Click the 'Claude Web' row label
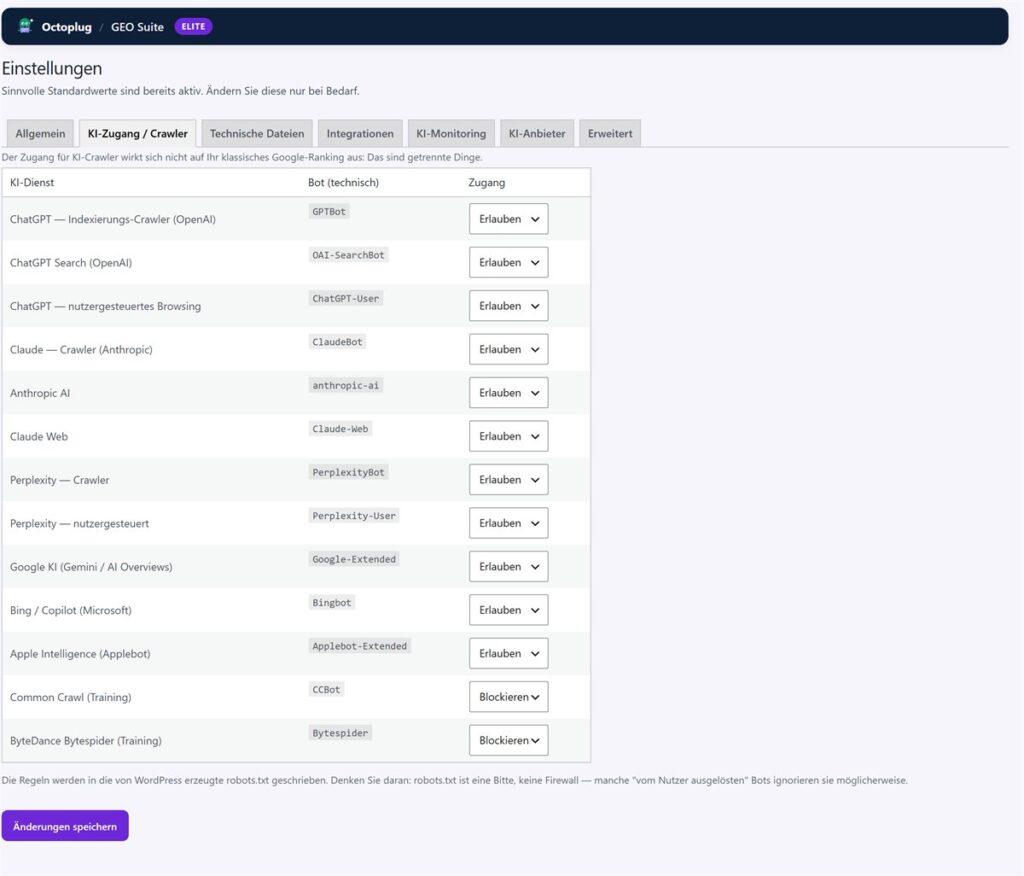This screenshot has height=876, width=1024. point(39,436)
